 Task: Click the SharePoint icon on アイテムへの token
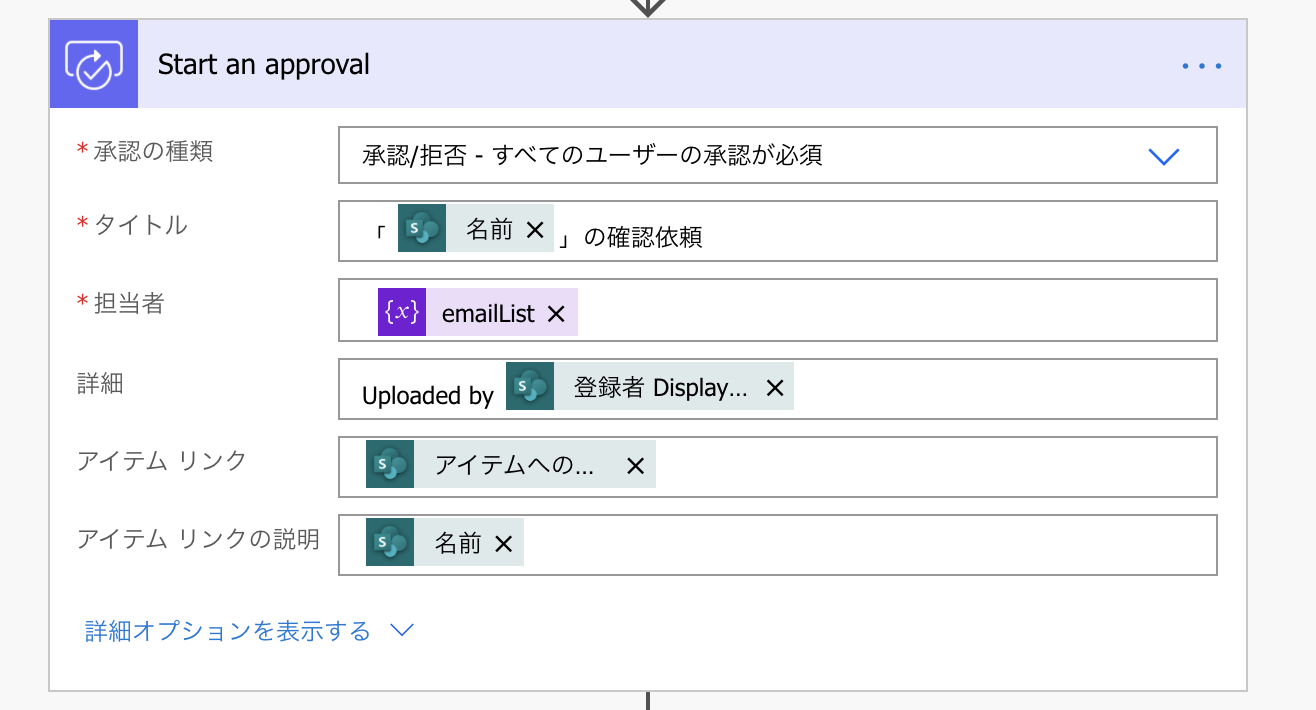coord(389,464)
